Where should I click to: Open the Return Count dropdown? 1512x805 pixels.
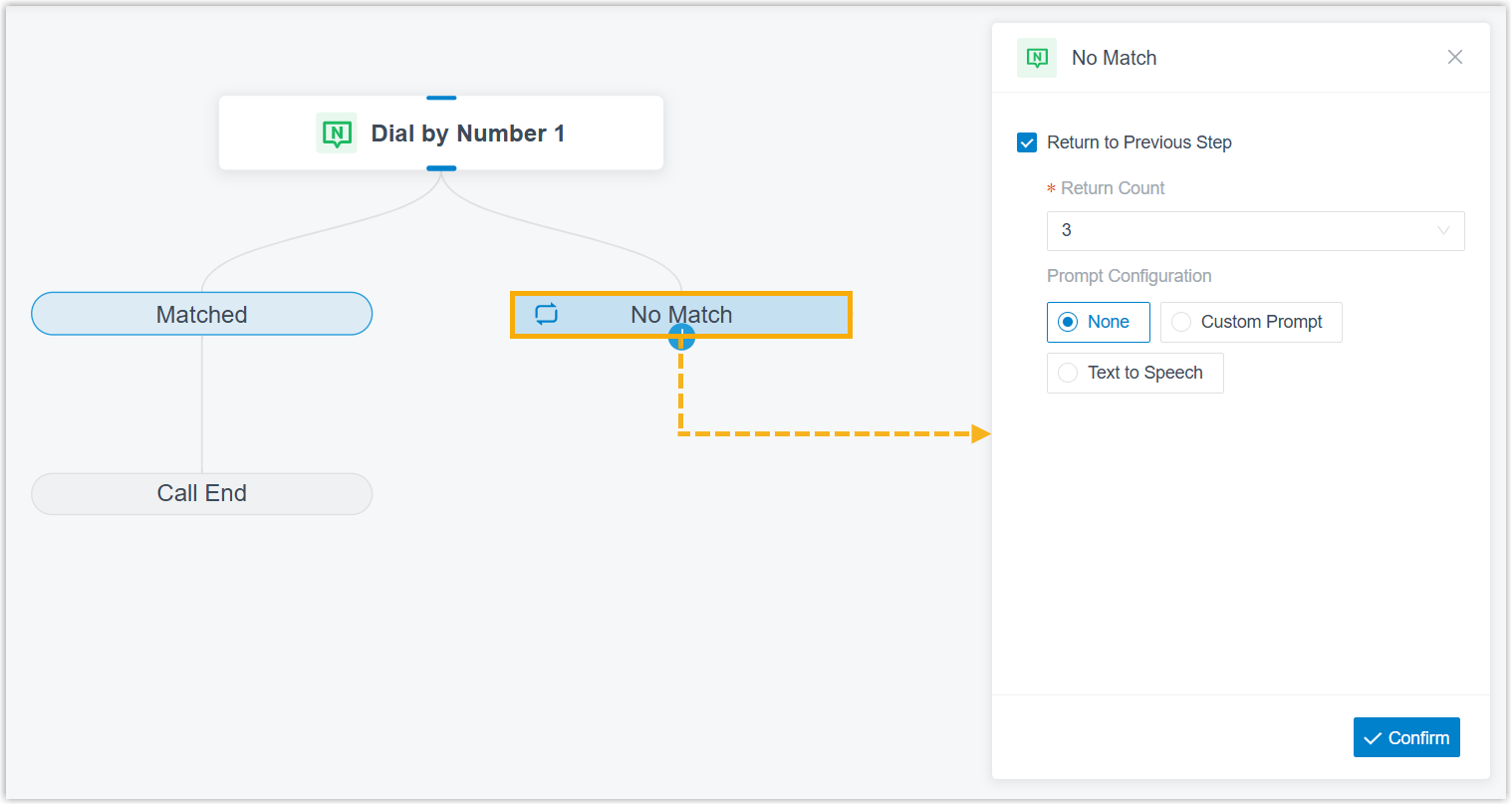tap(1256, 231)
